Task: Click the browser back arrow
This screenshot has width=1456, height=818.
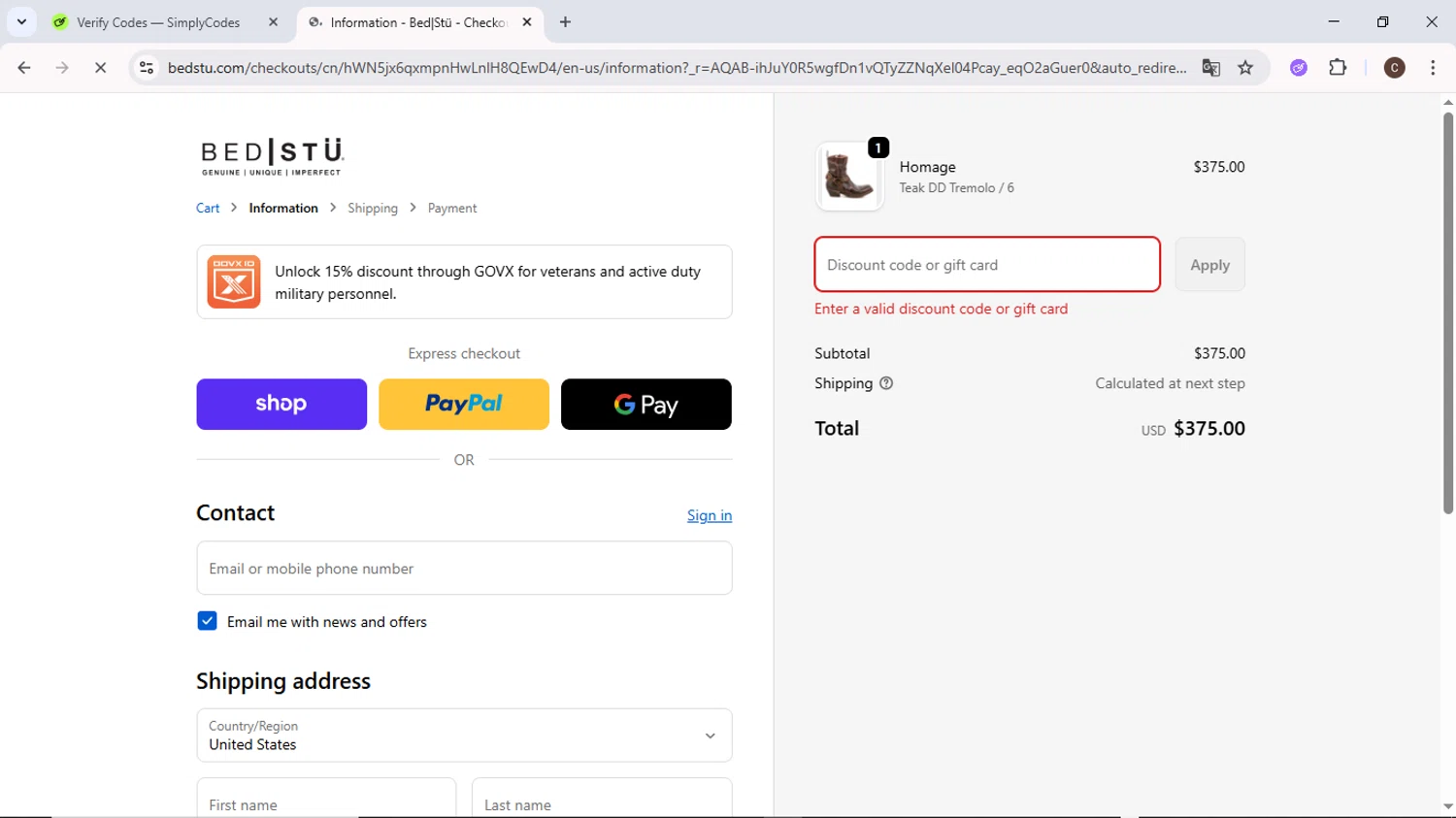Action: [24, 68]
